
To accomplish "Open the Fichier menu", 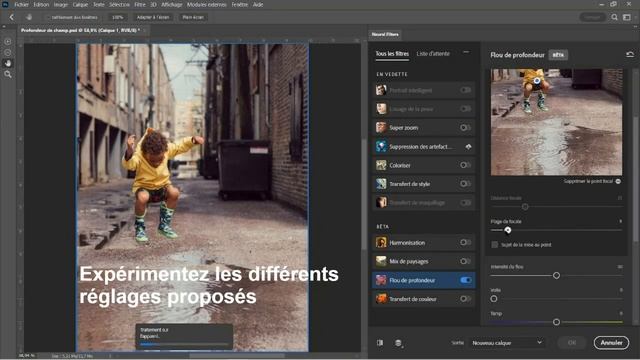I will click(x=21, y=4).
